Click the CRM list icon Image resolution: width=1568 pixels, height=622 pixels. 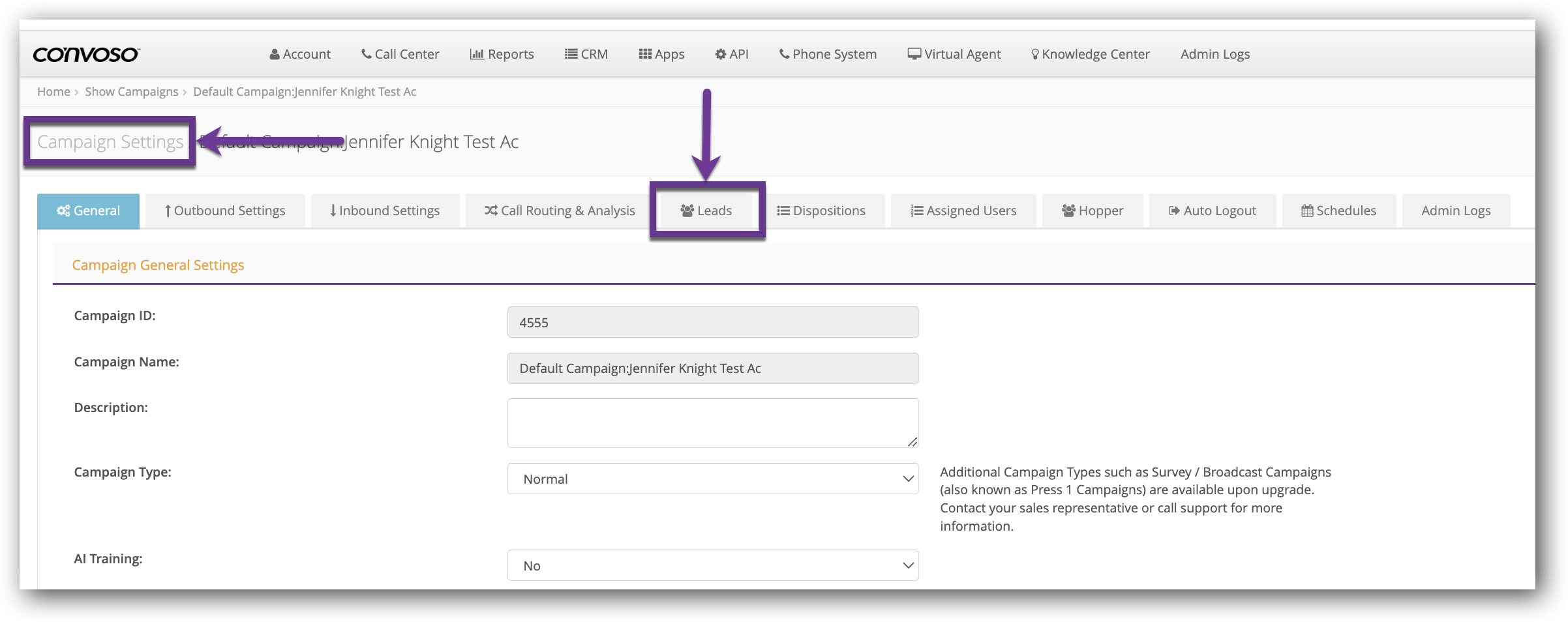tap(571, 54)
